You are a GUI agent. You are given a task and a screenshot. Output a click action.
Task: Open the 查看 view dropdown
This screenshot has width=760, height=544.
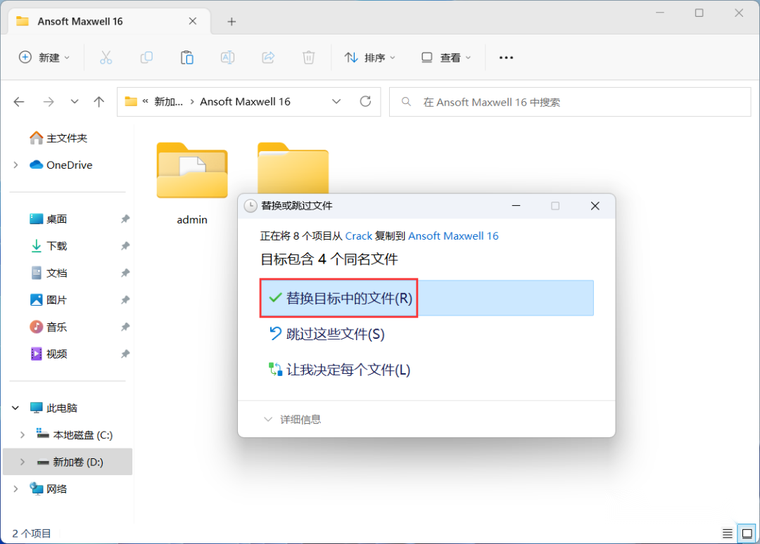coord(446,58)
